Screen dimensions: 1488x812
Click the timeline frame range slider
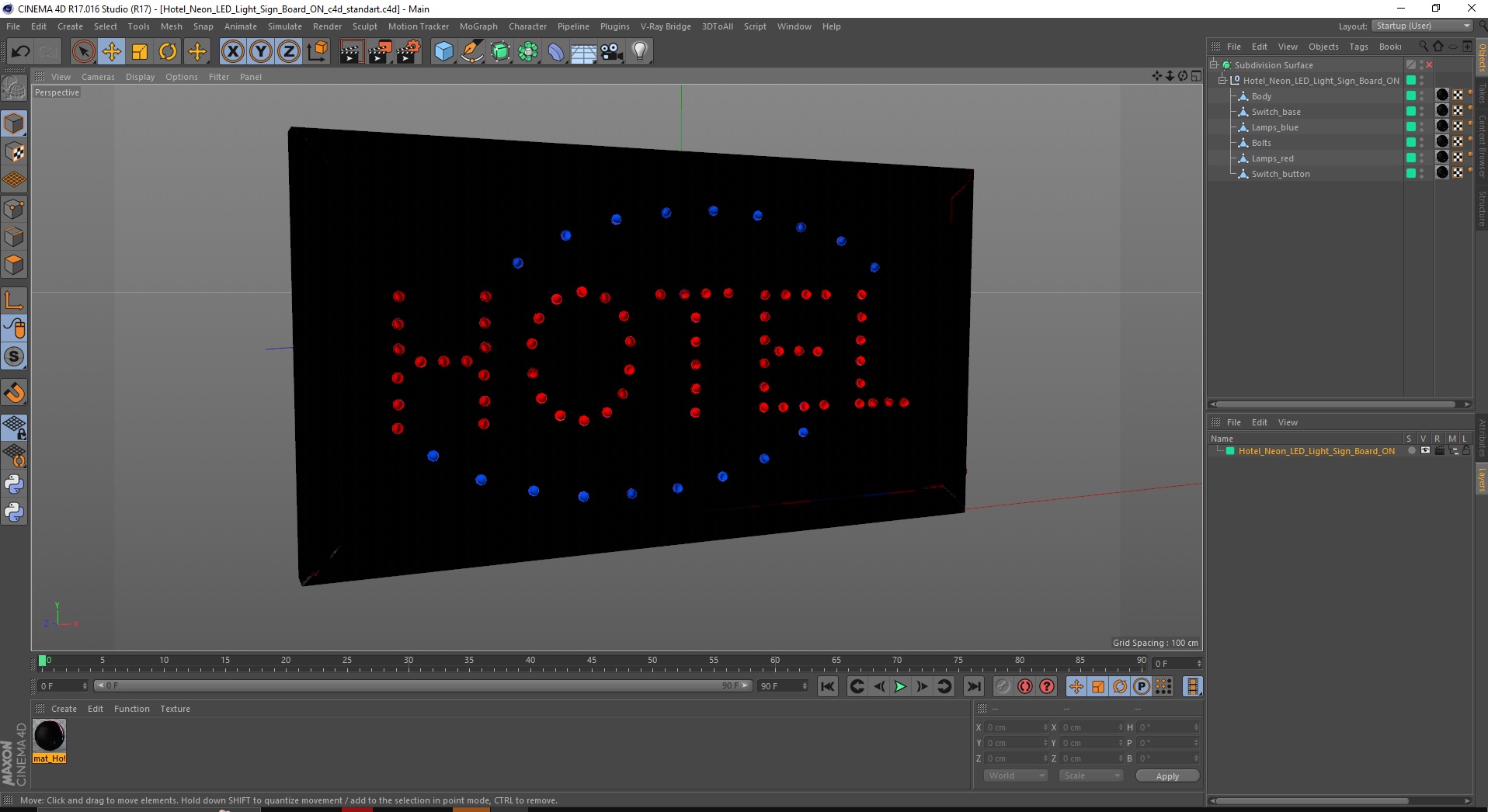[422, 685]
